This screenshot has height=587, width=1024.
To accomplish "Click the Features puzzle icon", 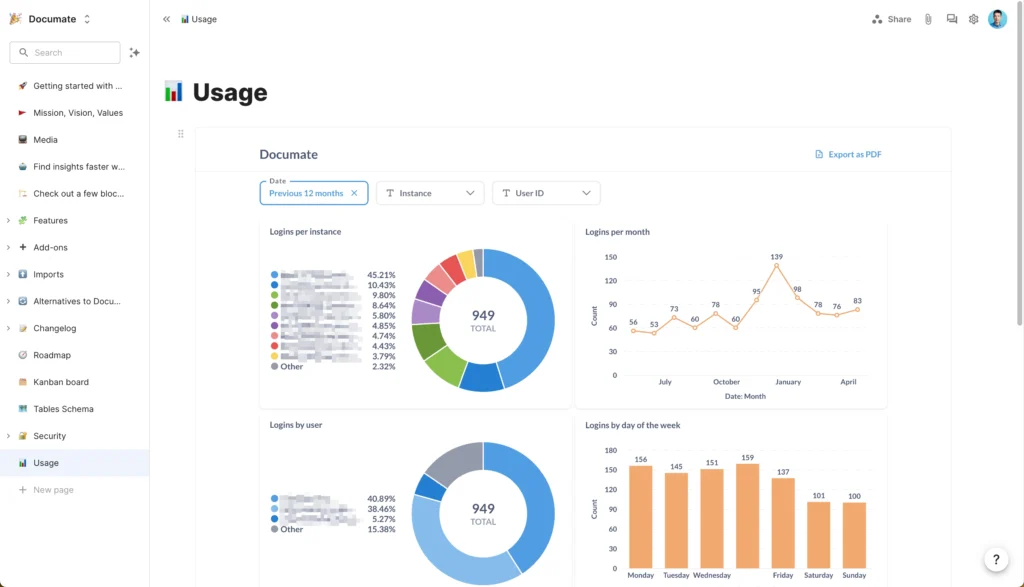I will [x=23, y=220].
